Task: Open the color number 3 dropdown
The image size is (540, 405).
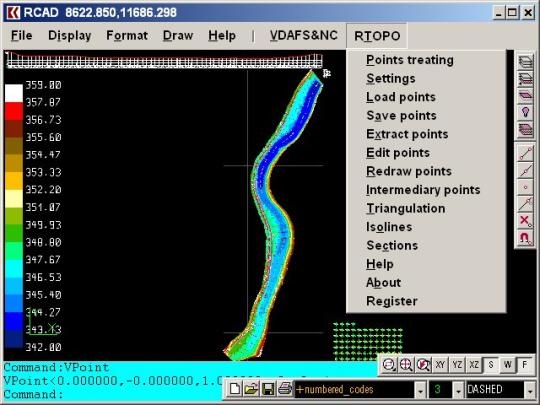Action: tap(458, 390)
